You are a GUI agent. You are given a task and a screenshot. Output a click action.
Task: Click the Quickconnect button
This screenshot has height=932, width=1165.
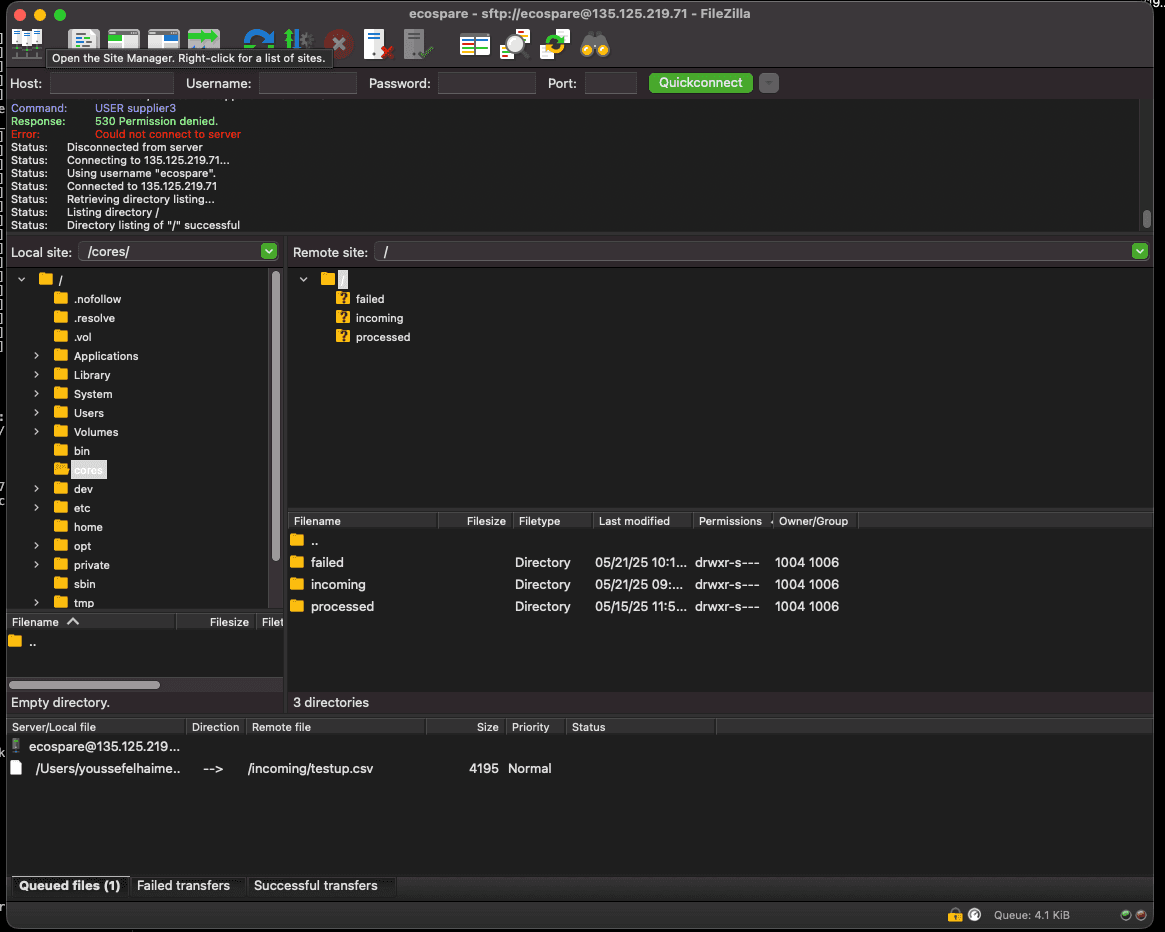click(x=701, y=82)
